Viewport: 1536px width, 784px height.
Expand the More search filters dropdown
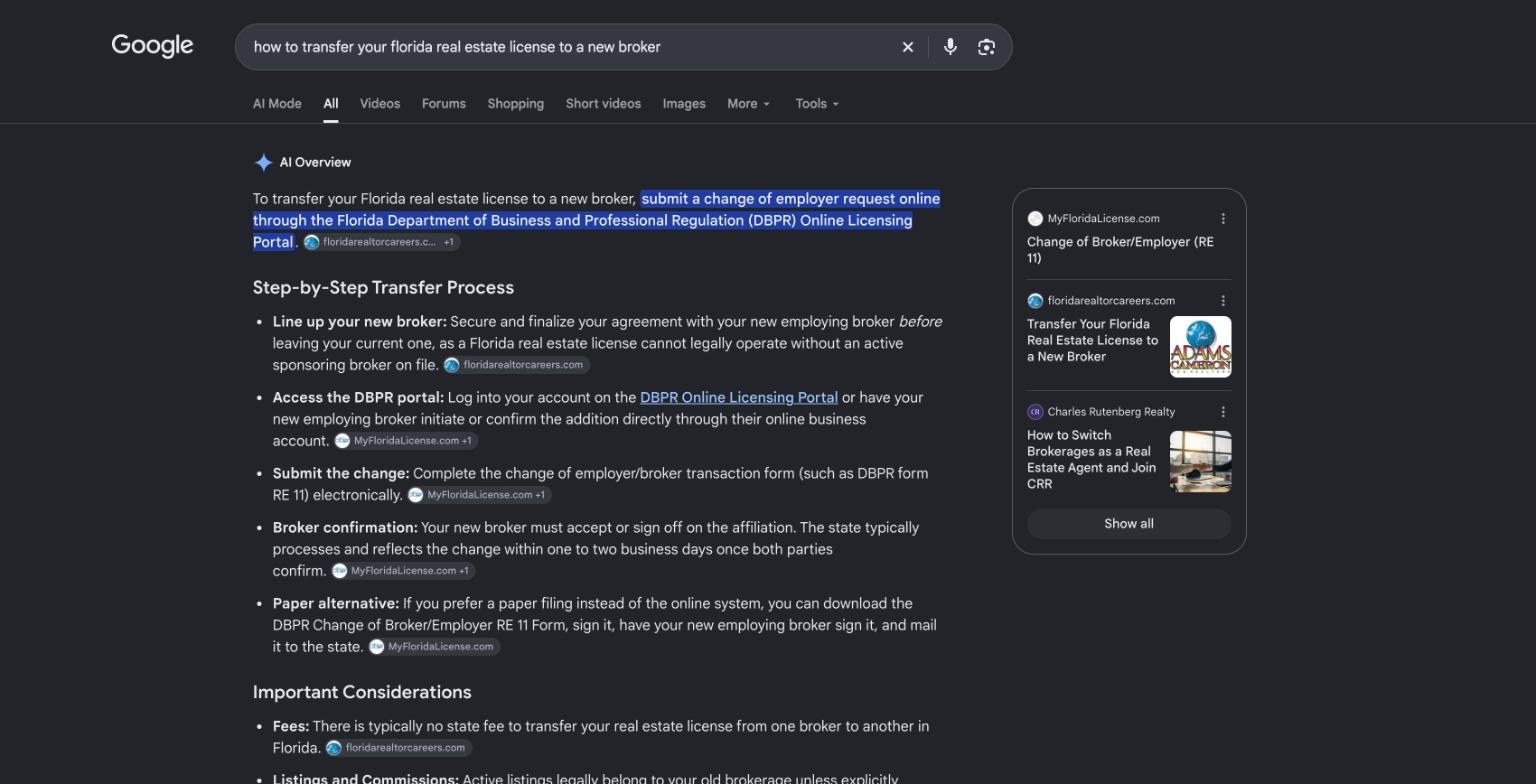(x=748, y=104)
